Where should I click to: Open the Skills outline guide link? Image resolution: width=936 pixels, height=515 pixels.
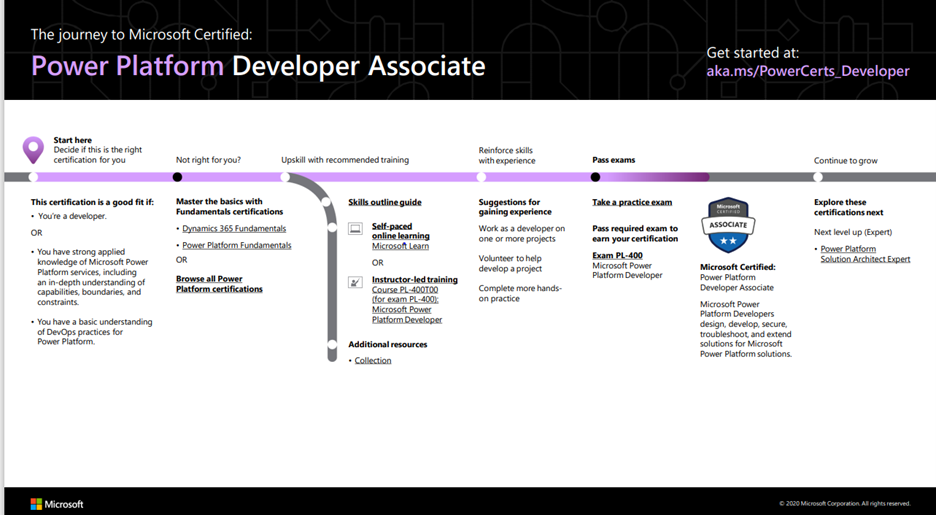point(385,202)
